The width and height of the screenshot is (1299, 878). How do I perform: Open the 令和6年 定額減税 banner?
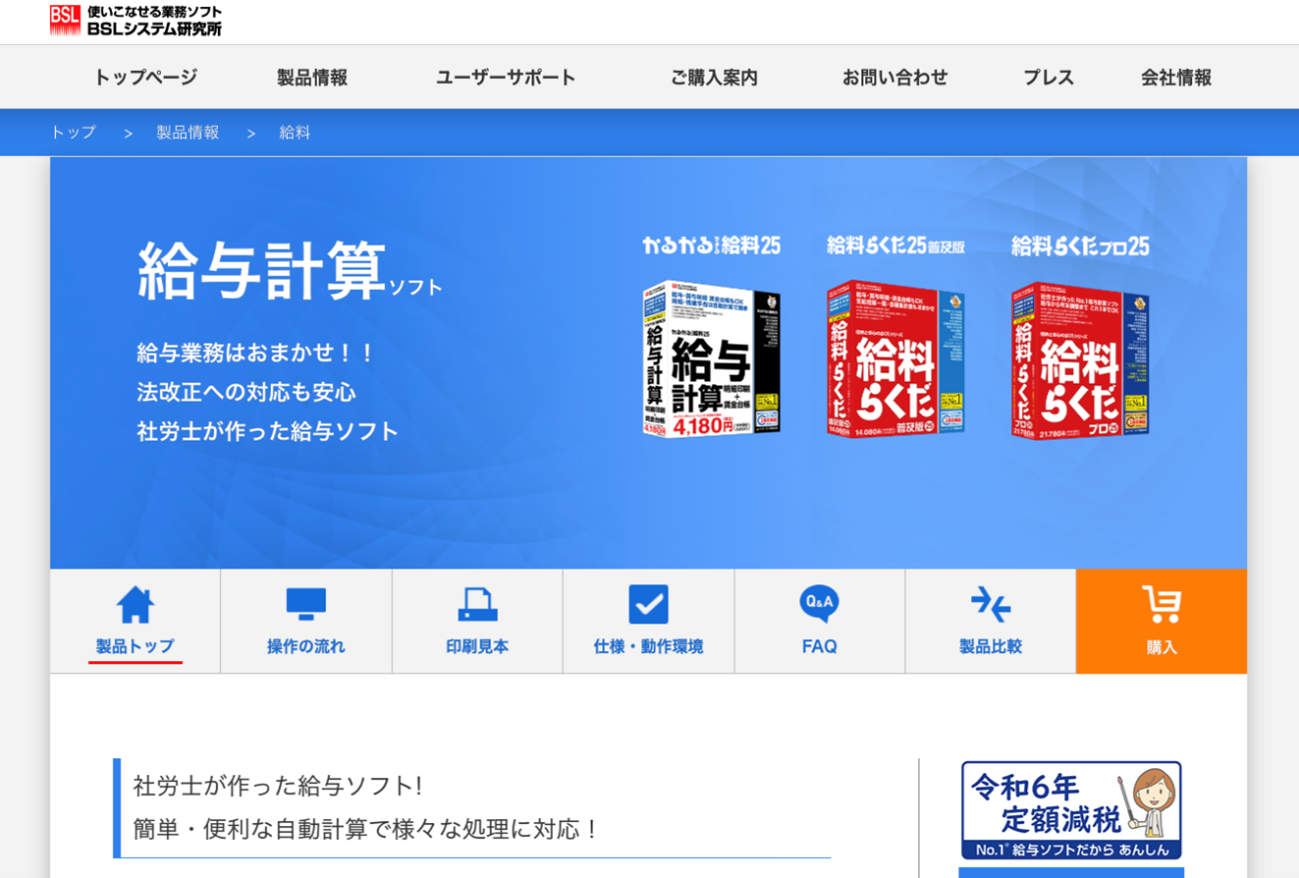pyautogui.click(x=1071, y=810)
